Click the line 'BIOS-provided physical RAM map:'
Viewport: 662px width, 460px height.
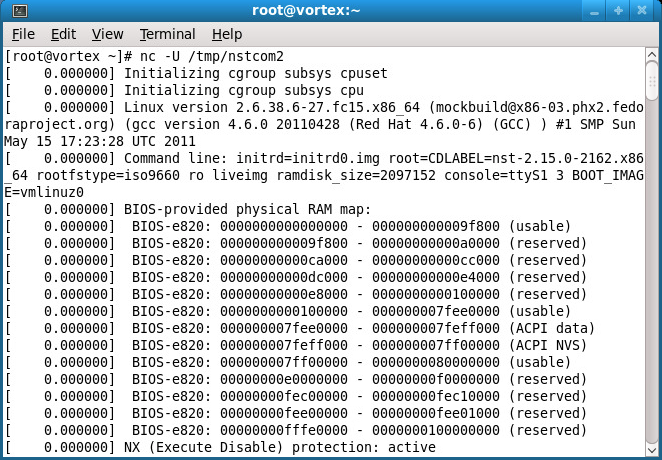point(247,209)
